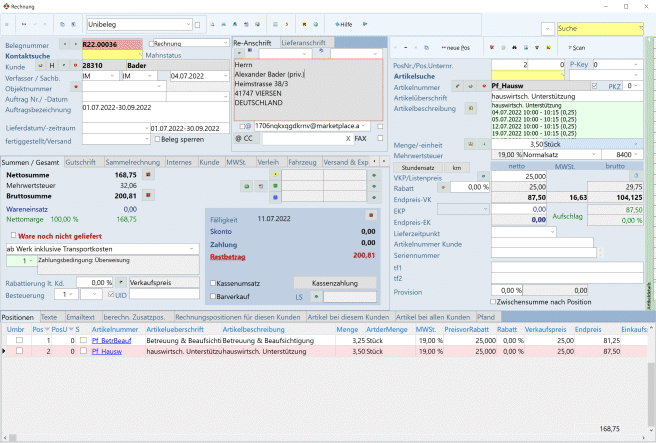Open the date dropdown showing 04.07.2022
The image size is (656, 443).
(226, 76)
